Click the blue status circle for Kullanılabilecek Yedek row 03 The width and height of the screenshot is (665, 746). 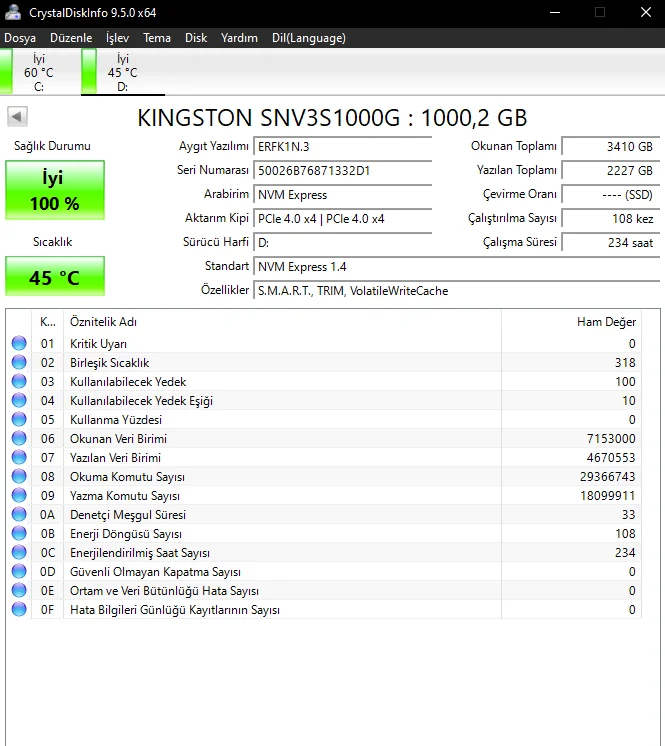19,381
